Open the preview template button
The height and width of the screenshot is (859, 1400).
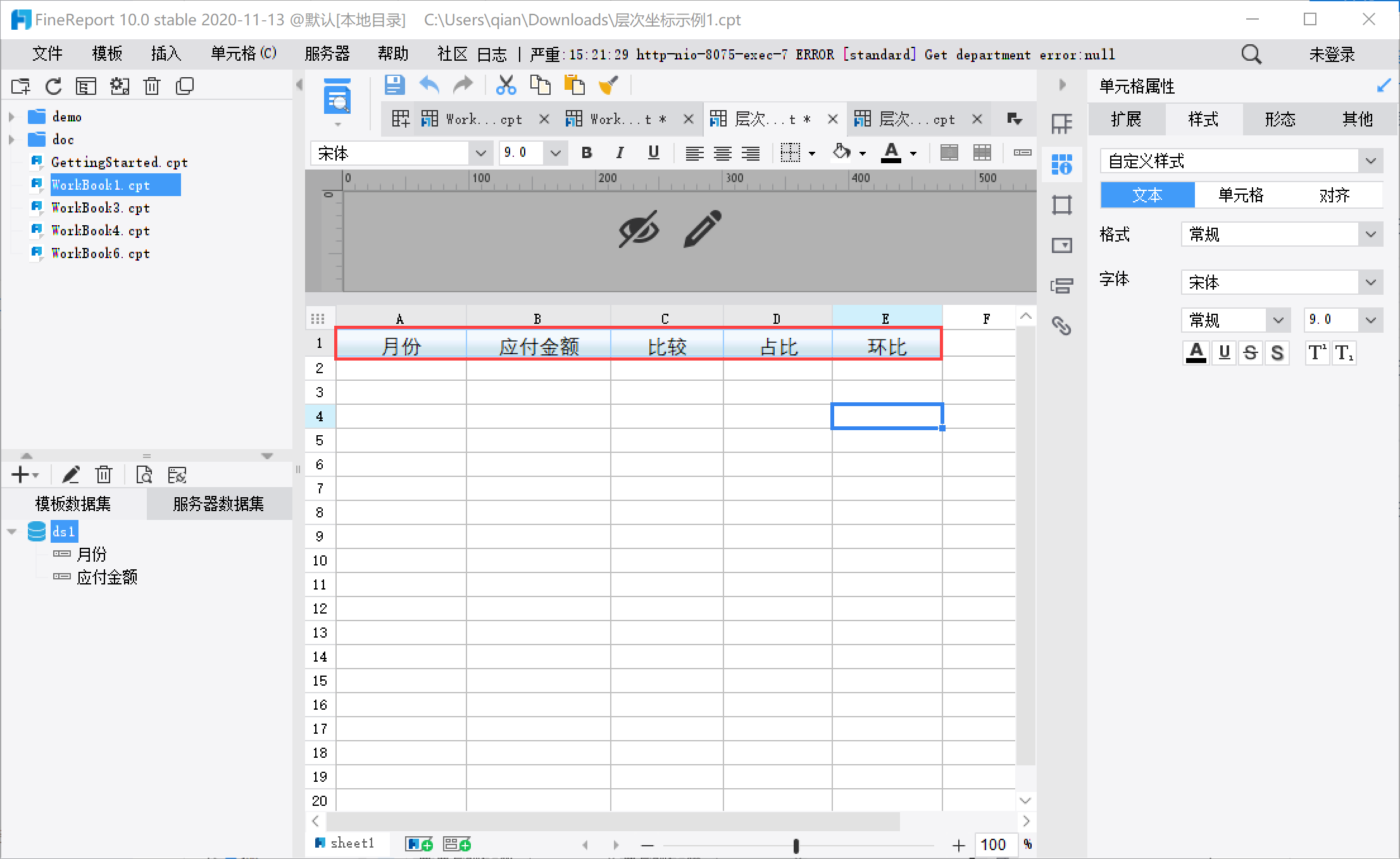(337, 98)
